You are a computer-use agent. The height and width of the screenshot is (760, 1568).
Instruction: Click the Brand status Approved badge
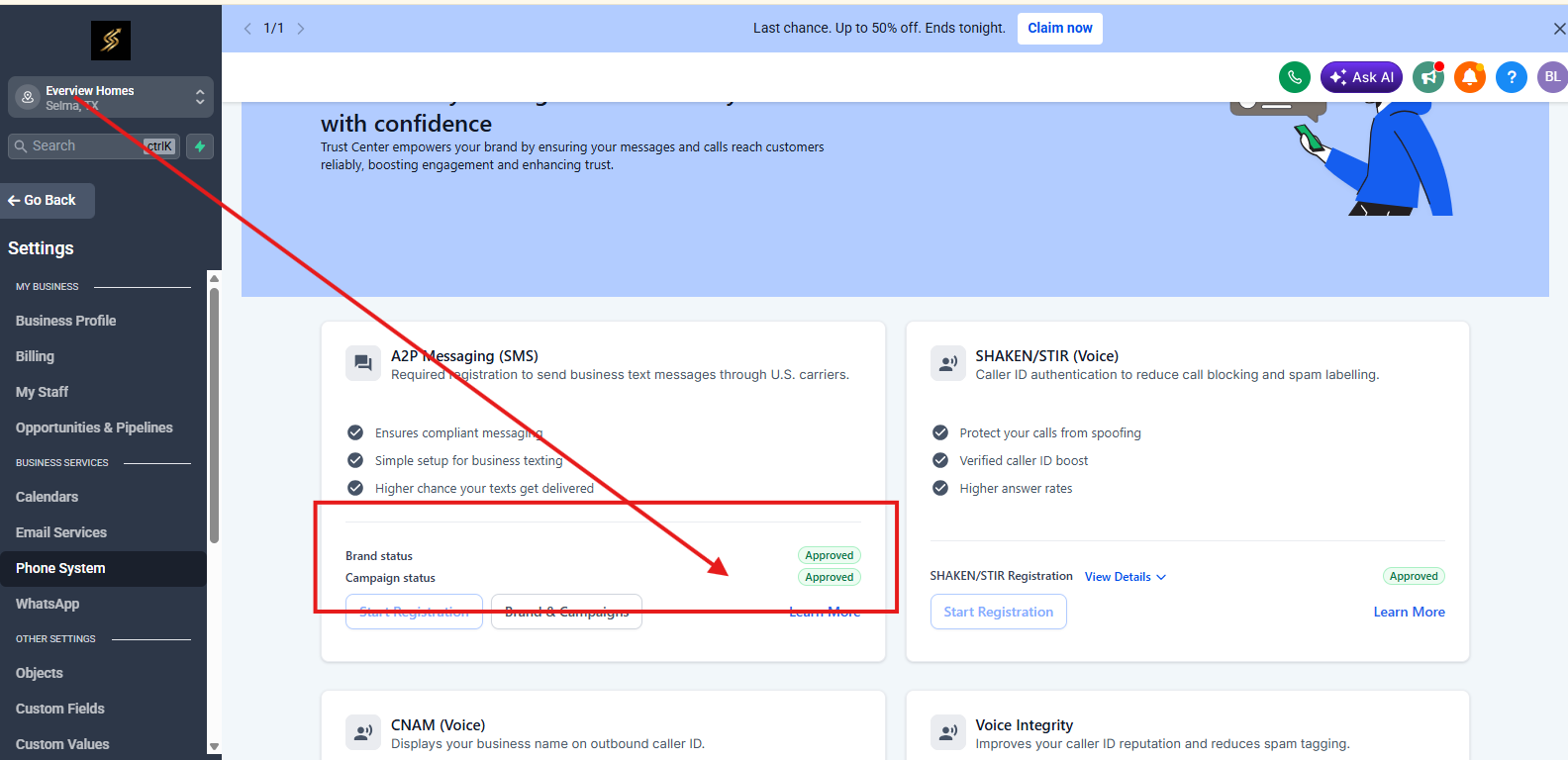click(x=830, y=555)
